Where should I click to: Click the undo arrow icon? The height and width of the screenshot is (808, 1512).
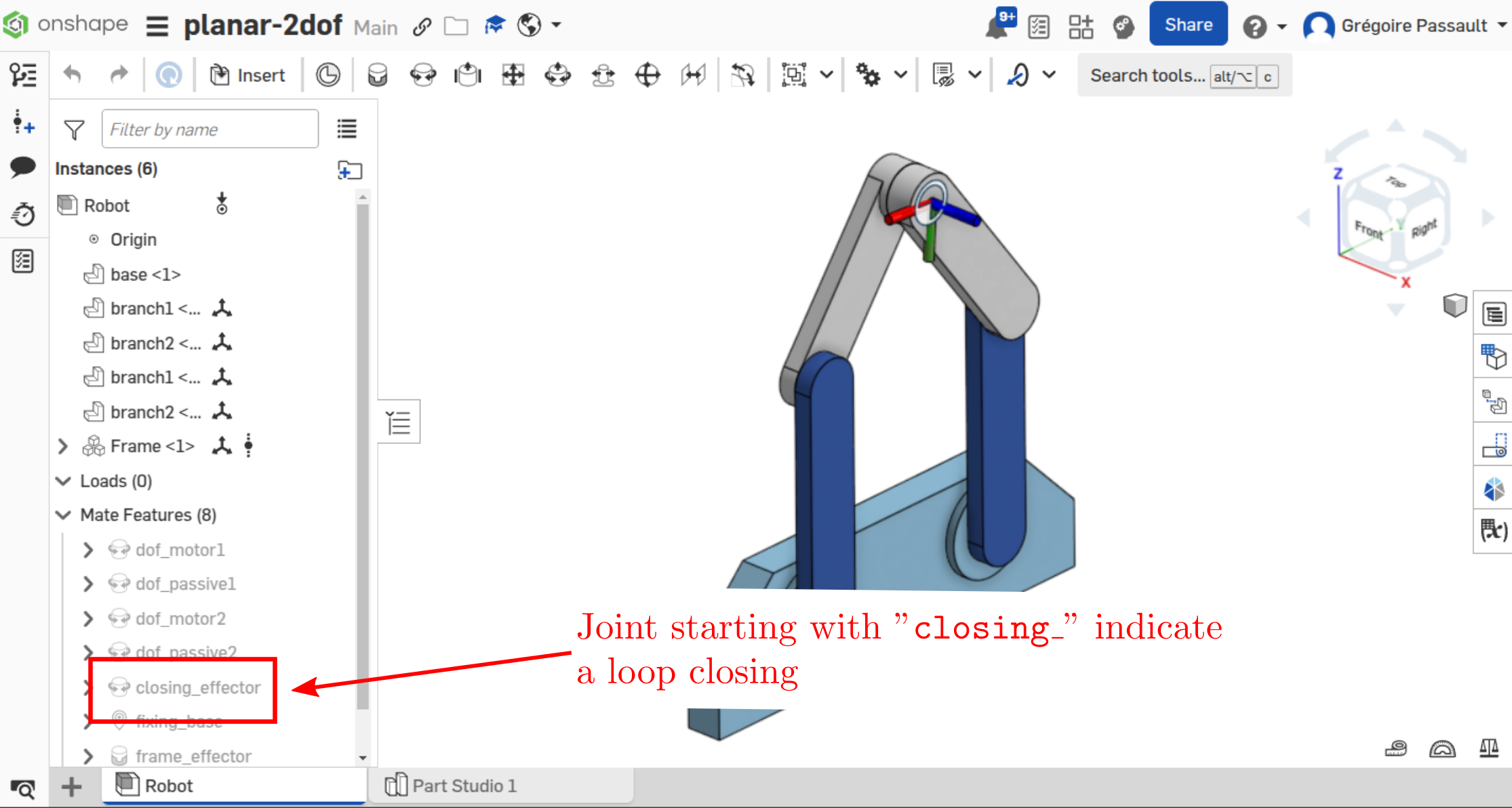(x=73, y=74)
